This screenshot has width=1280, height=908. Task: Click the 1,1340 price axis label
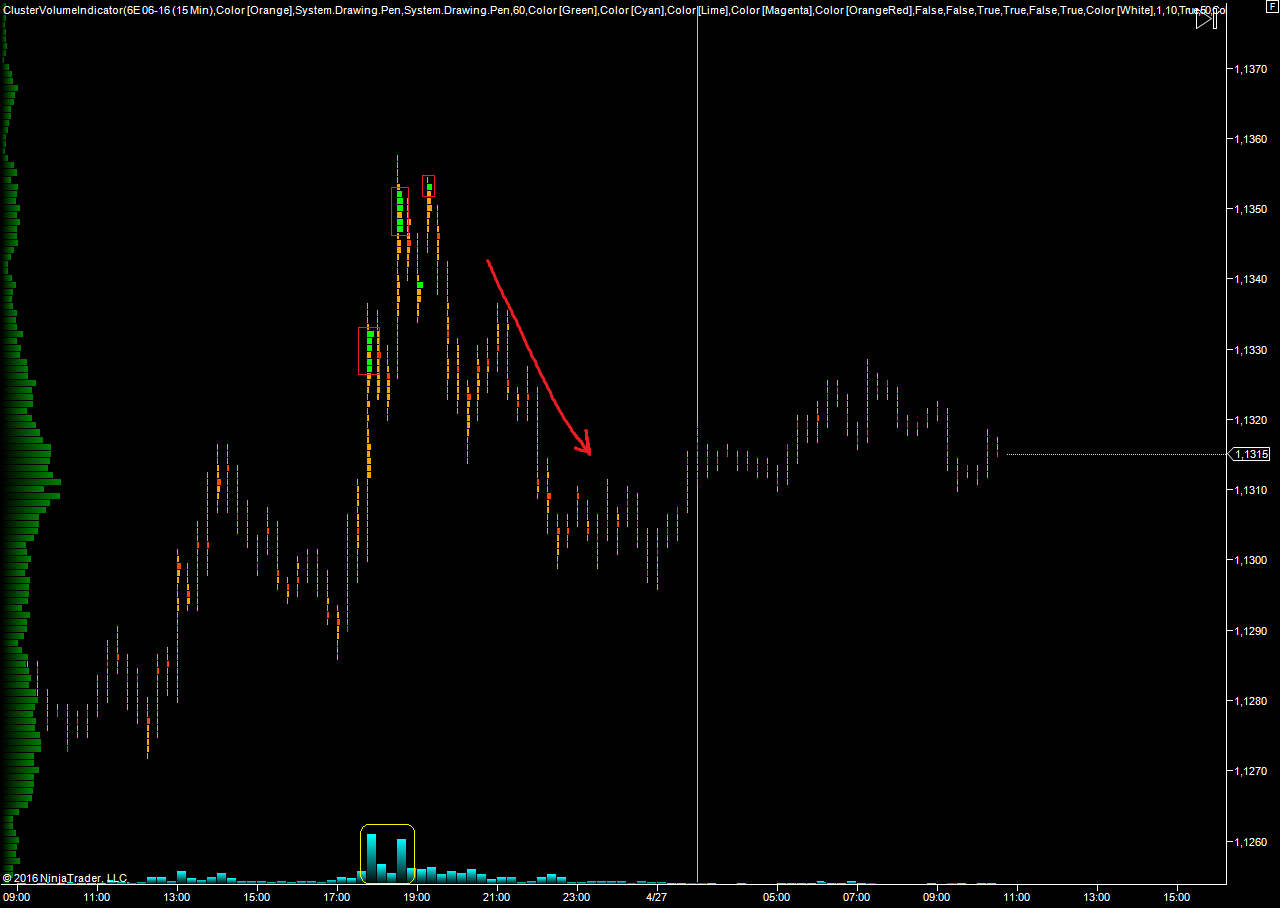coord(1250,279)
